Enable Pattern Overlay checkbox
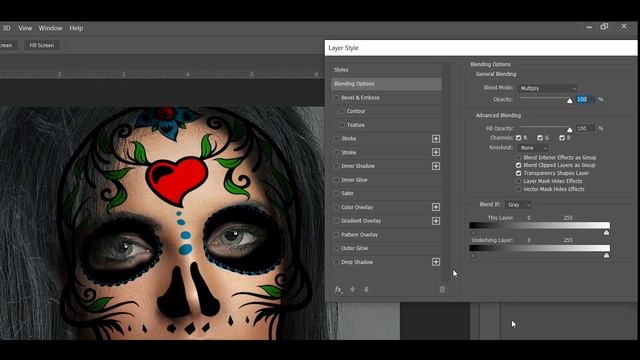 click(336, 235)
